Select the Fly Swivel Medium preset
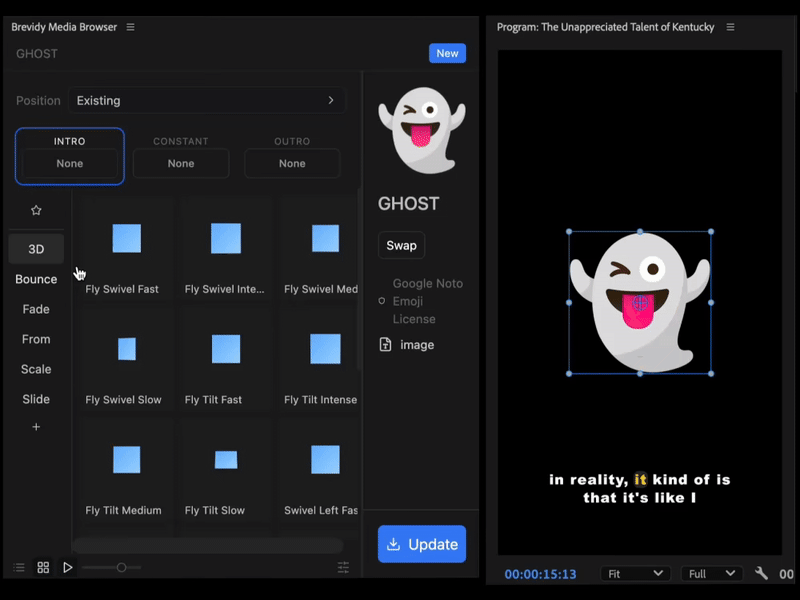 click(x=320, y=248)
